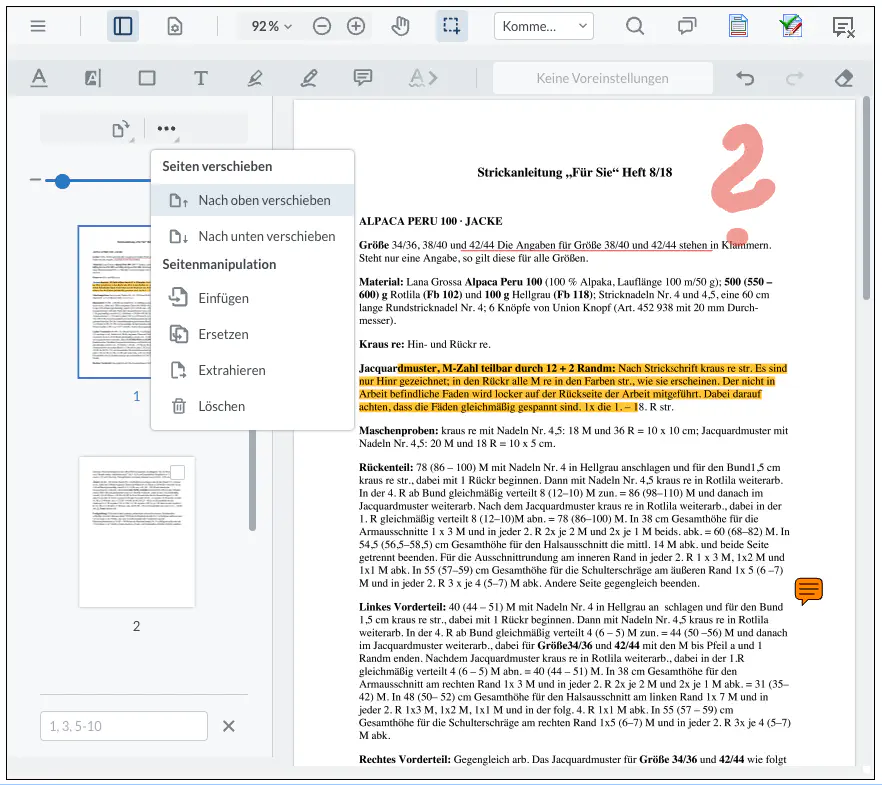The image size is (882, 785).
Task: Choose 'Extrahieren' from the page menu
Action: (x=232, y=370)
